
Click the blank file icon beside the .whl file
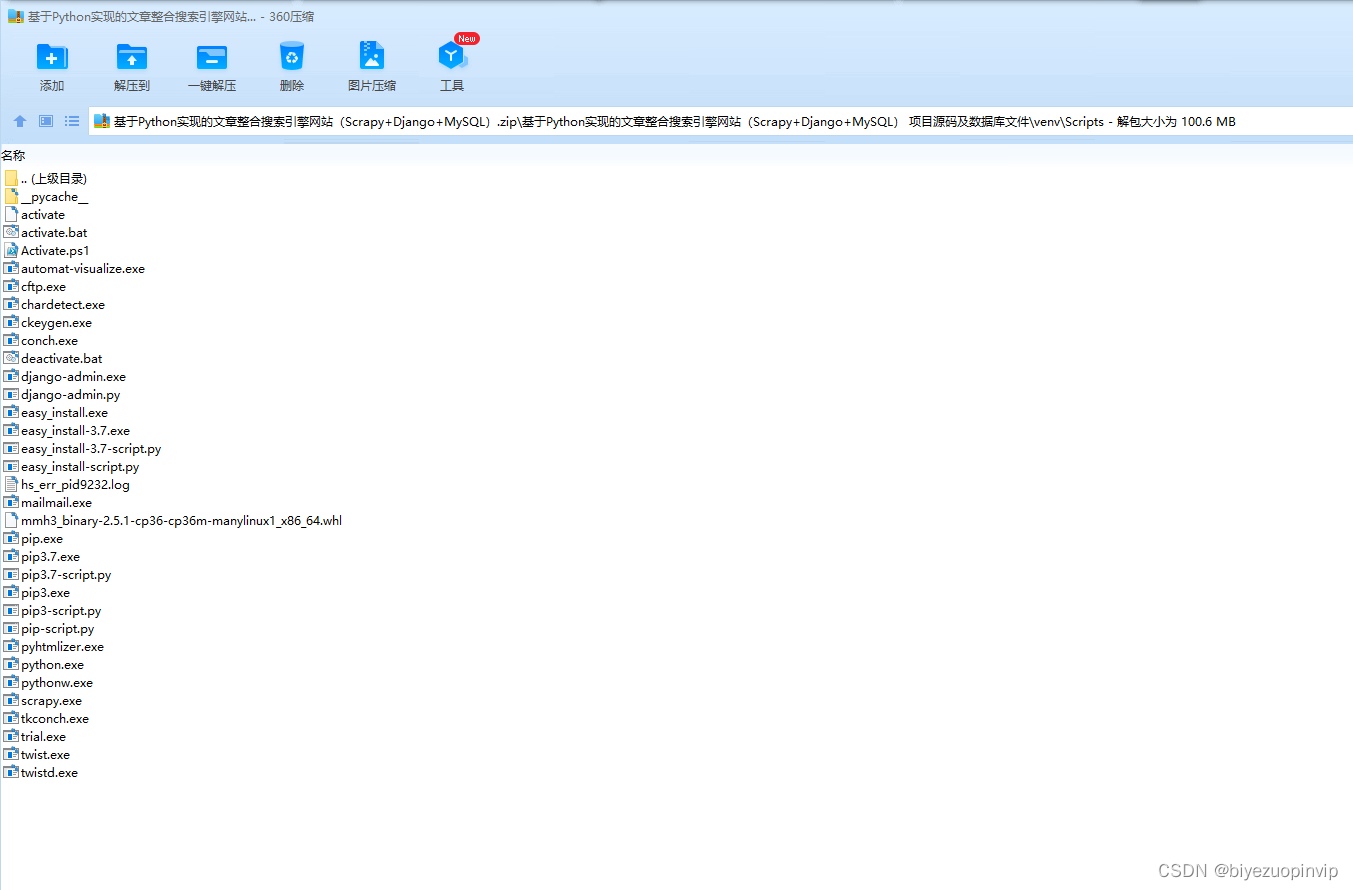11,521
